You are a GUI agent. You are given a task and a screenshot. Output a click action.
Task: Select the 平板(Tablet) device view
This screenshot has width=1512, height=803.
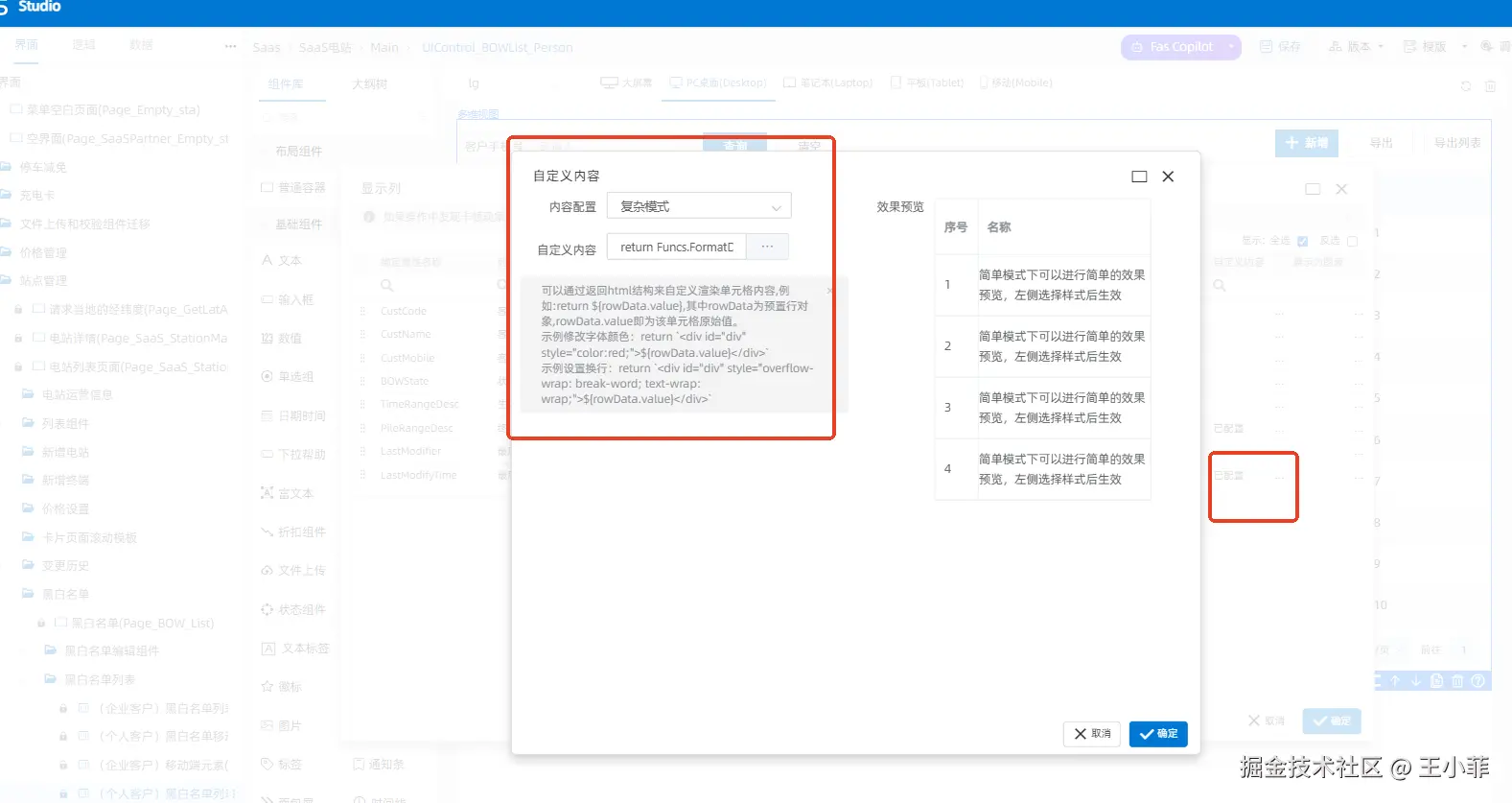(x=926, y=83)
